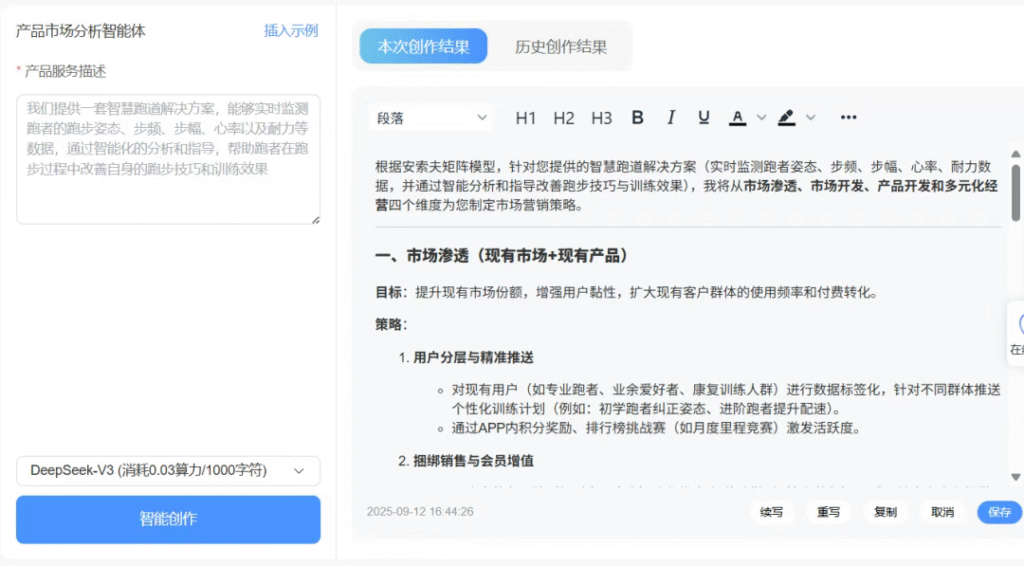This screenshot has height=566, width=1024.
Task: Toggle bold formatting in editor
Action: coord(638,118)
